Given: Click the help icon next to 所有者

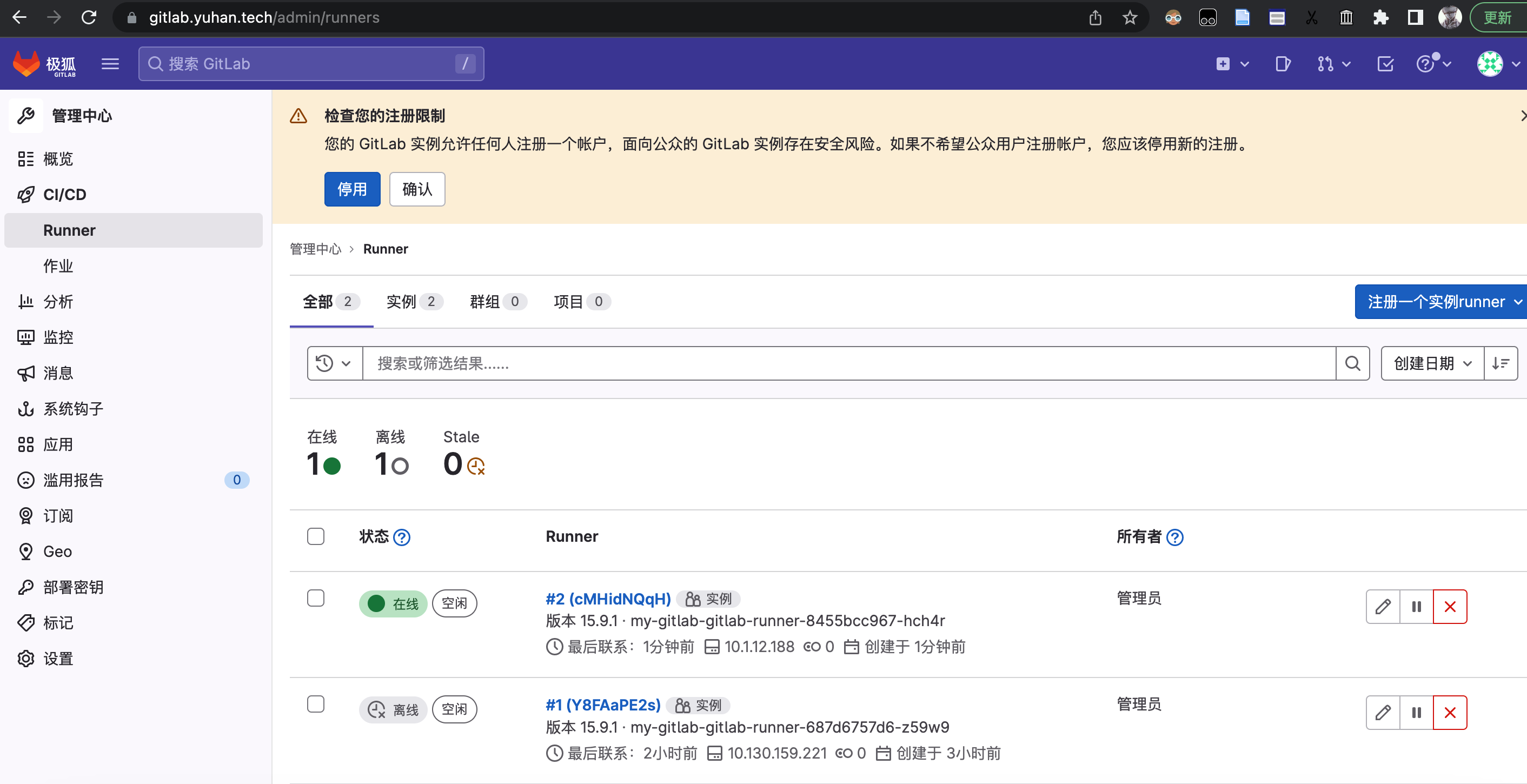Looking at the screenshot, I should coord(1175,537).
